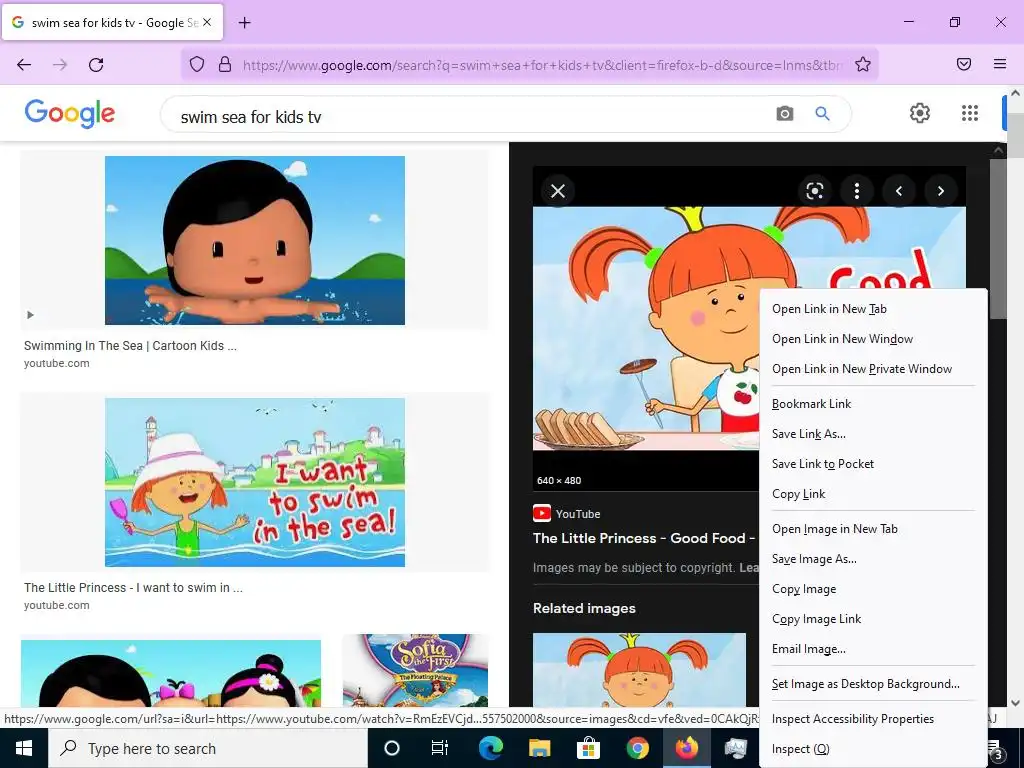Click the site security padlock icon
Viewport: 1024px width, 768px height.
tap(225, 65)
